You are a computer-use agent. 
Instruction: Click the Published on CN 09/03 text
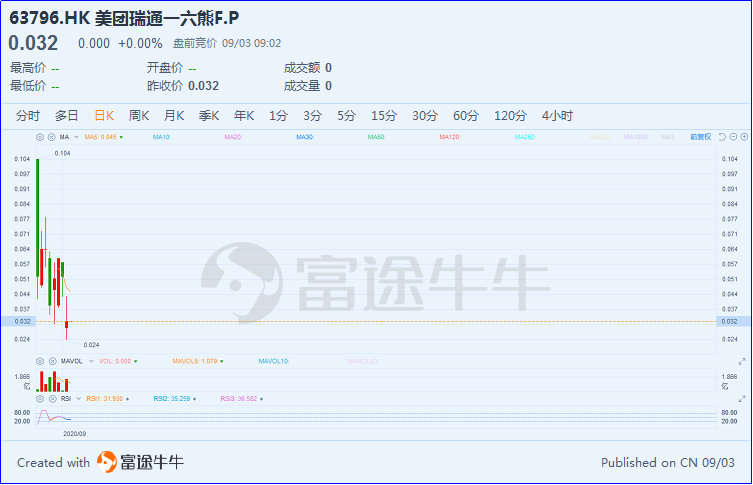[x=668, y=462]
